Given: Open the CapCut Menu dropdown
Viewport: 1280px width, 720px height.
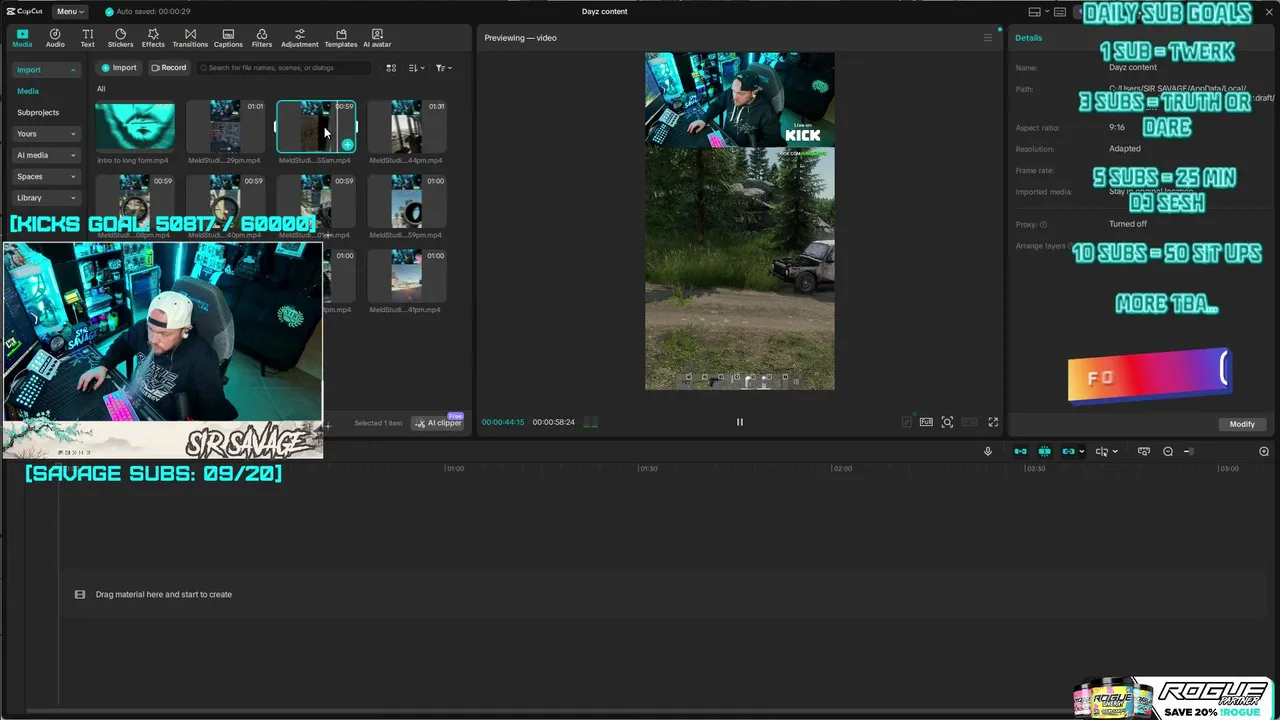Looking at the screenshot, I should tap(70, 11).
